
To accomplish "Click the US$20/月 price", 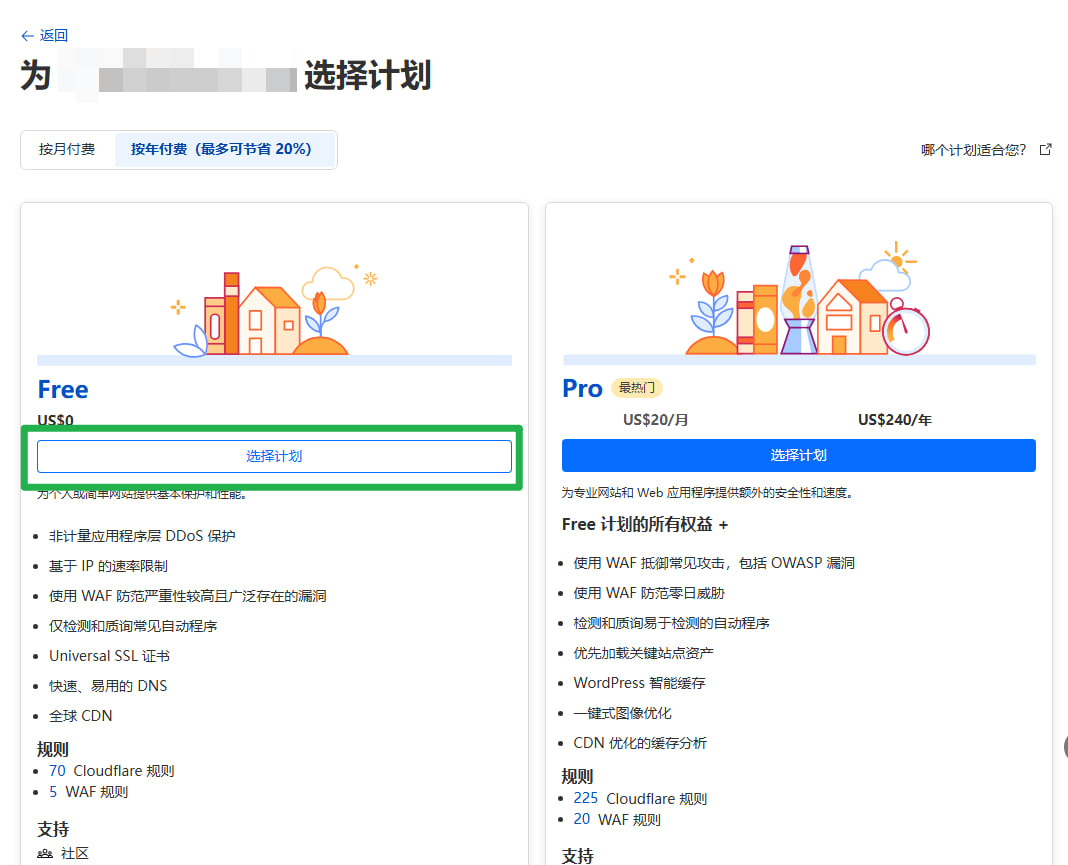I will [x=655, y=420].
